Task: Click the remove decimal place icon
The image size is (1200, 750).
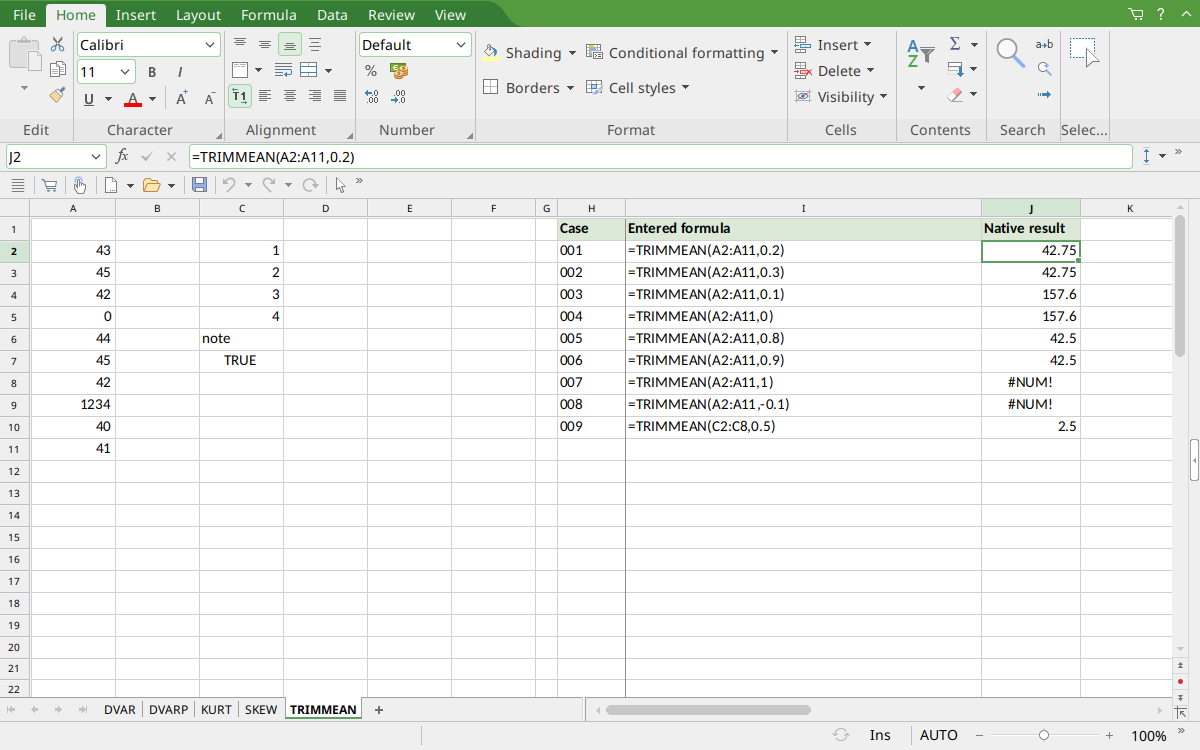Action: 399,97
